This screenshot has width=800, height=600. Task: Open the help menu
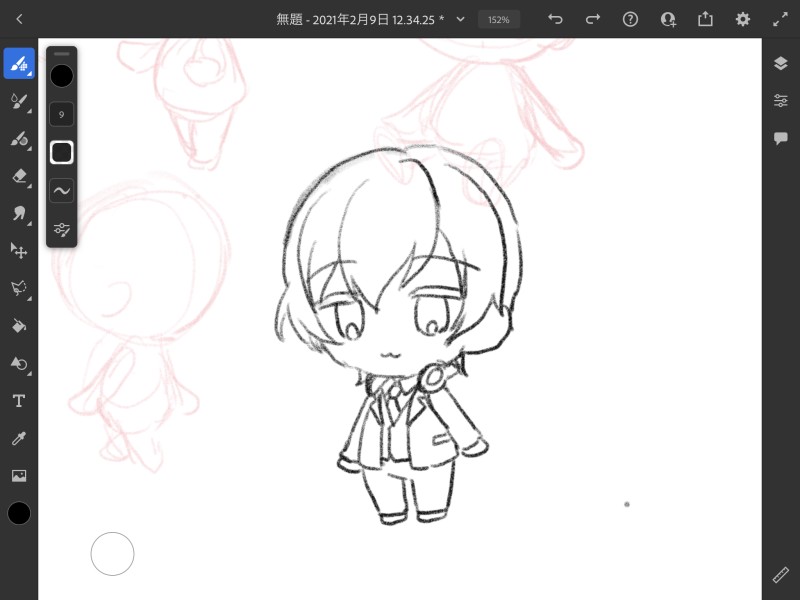pos(630,19)
